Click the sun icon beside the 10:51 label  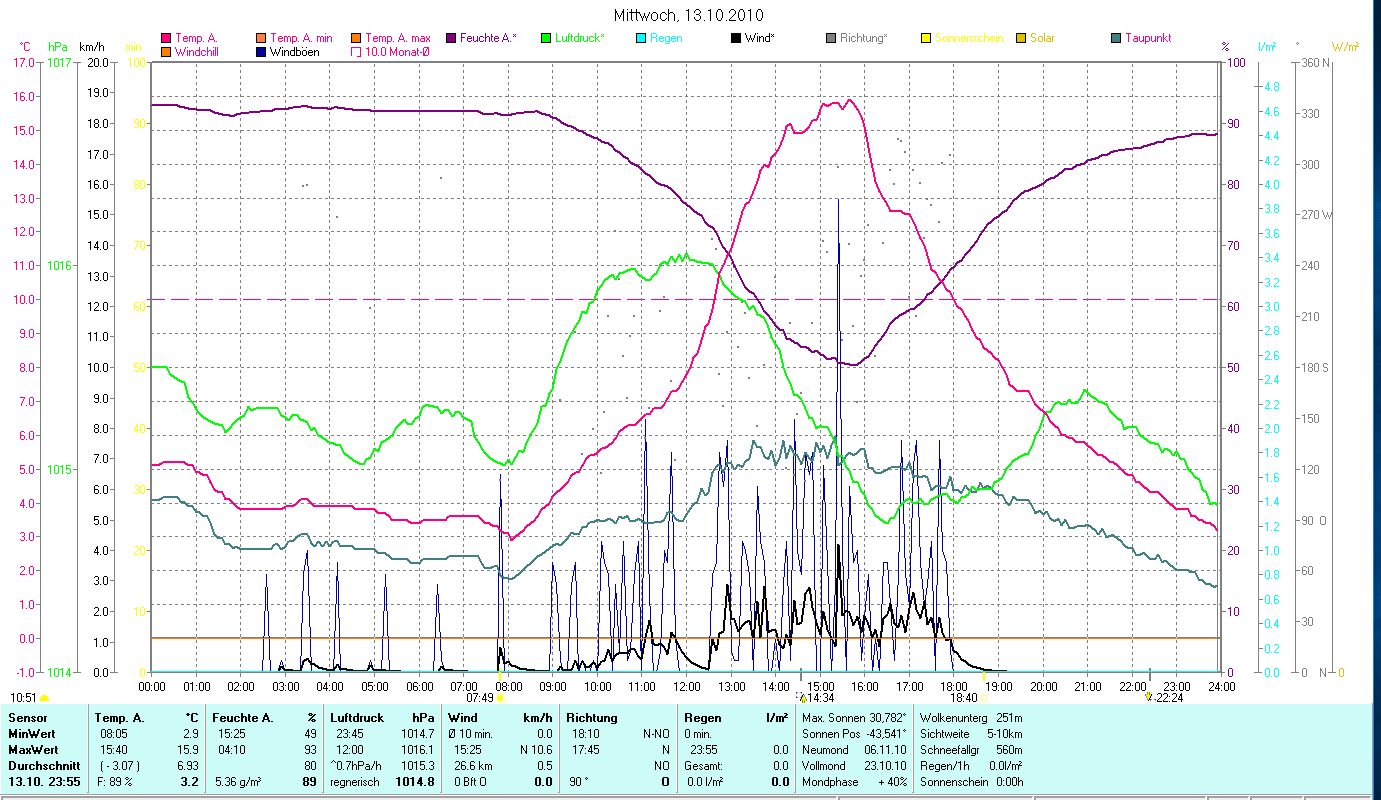(x=44, y=698)
